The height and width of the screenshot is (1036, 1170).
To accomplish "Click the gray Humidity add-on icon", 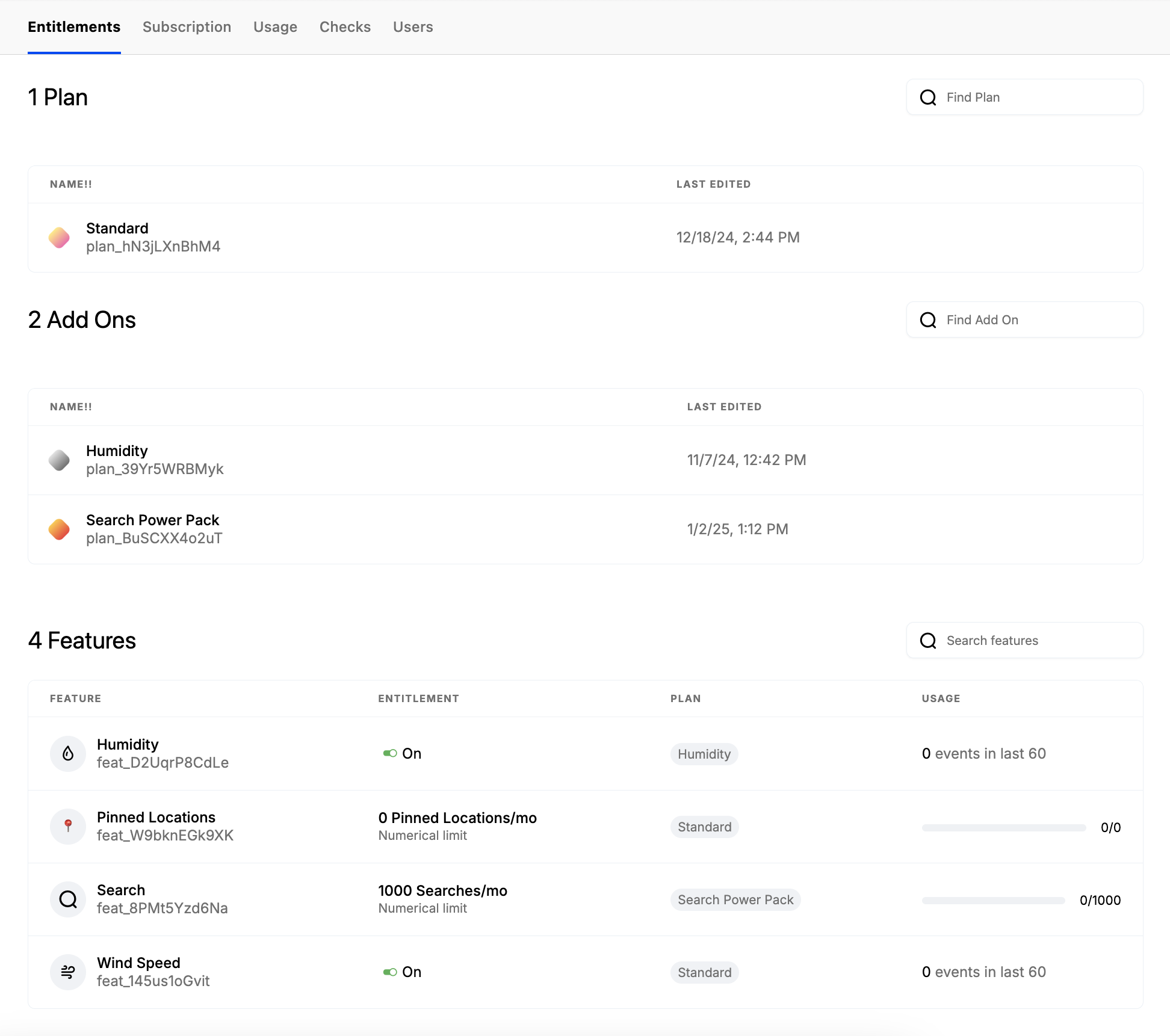I will [59, 460].
